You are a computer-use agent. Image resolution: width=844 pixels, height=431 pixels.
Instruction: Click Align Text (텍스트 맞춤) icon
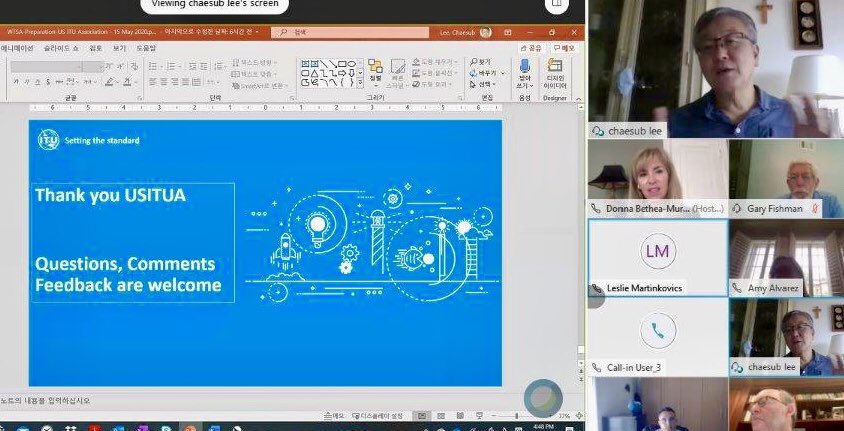(236, 74)
